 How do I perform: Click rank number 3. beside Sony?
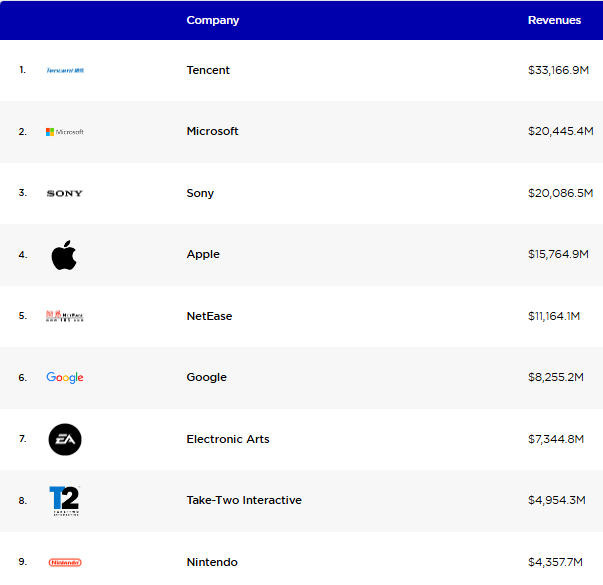23,193
